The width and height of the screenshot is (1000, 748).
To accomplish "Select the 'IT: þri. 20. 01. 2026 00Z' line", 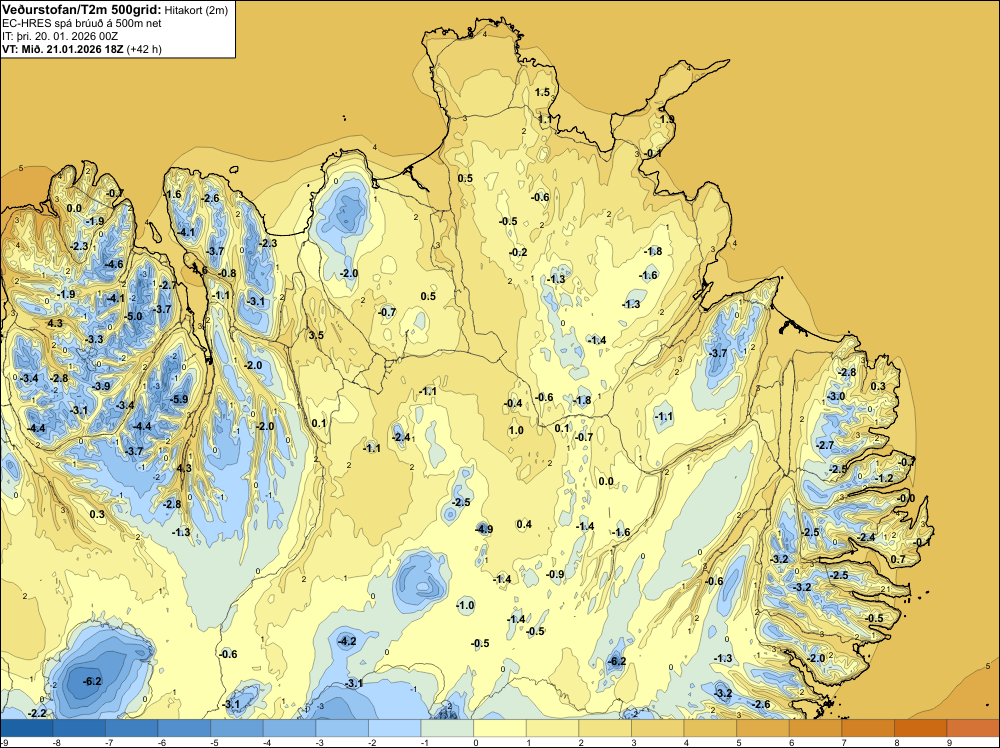I will pyautogui.click(x=60, y=36).
